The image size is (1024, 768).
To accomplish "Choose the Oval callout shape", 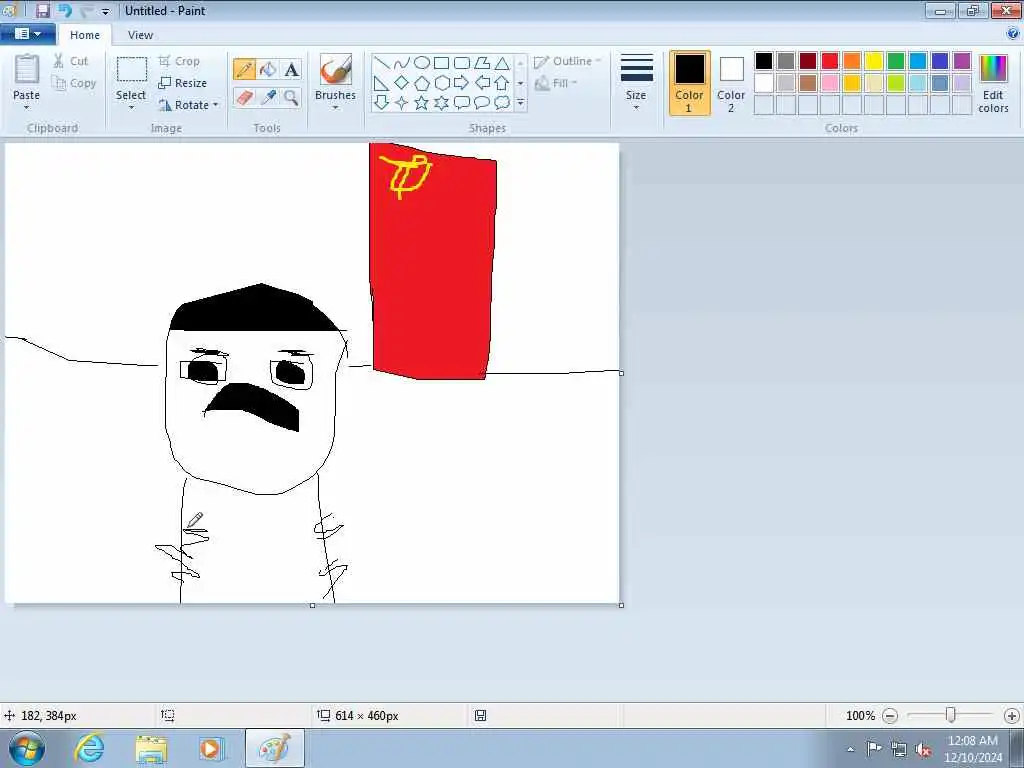I will point(482,103).
